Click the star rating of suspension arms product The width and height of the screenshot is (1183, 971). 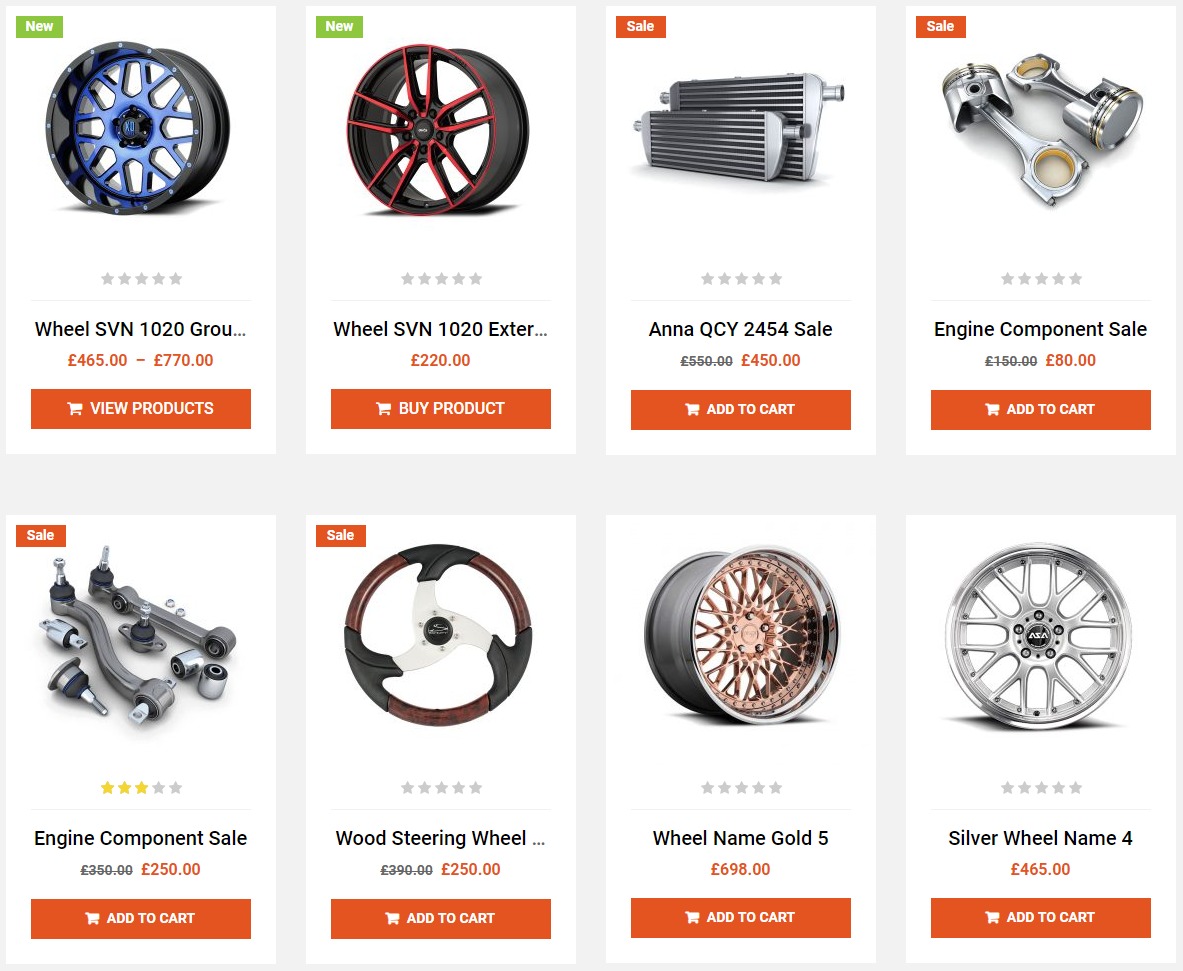[x=141, y=788]
